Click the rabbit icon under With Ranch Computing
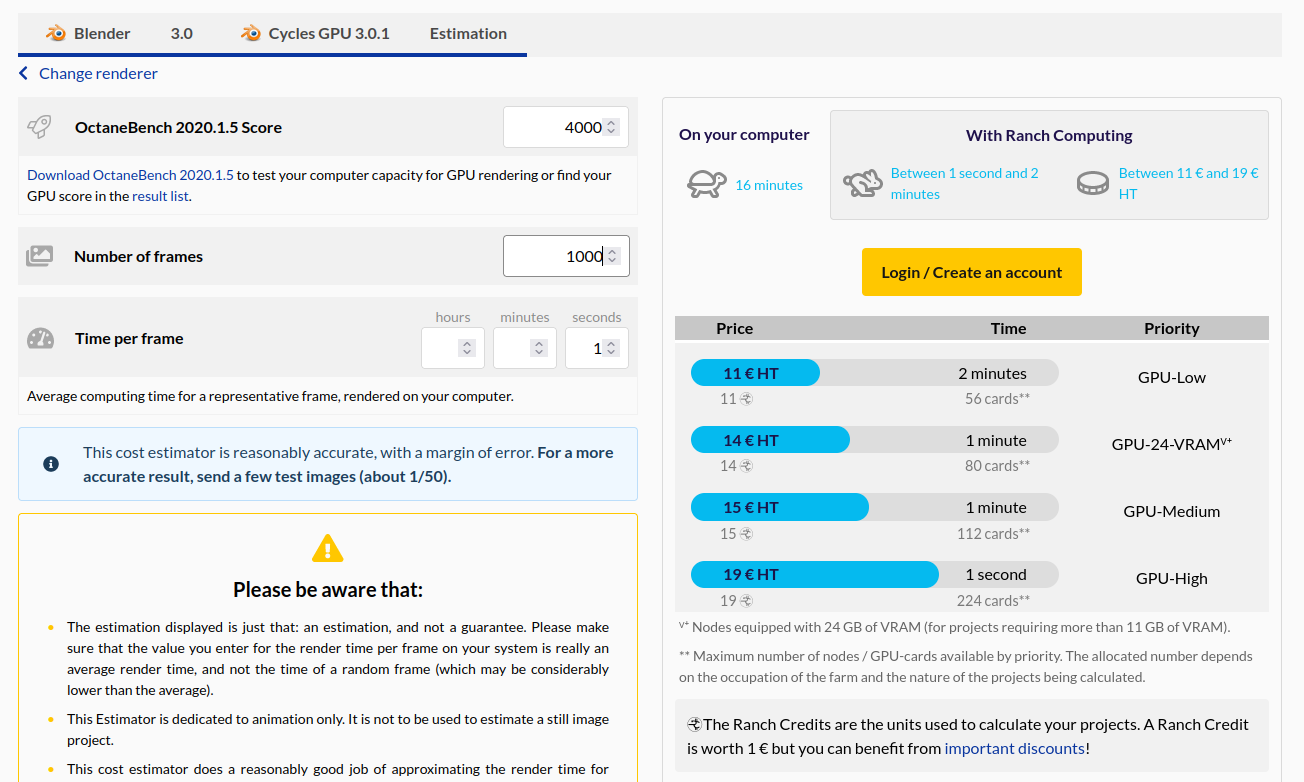The image size is (1304, 782). click(x=862, y=184)
